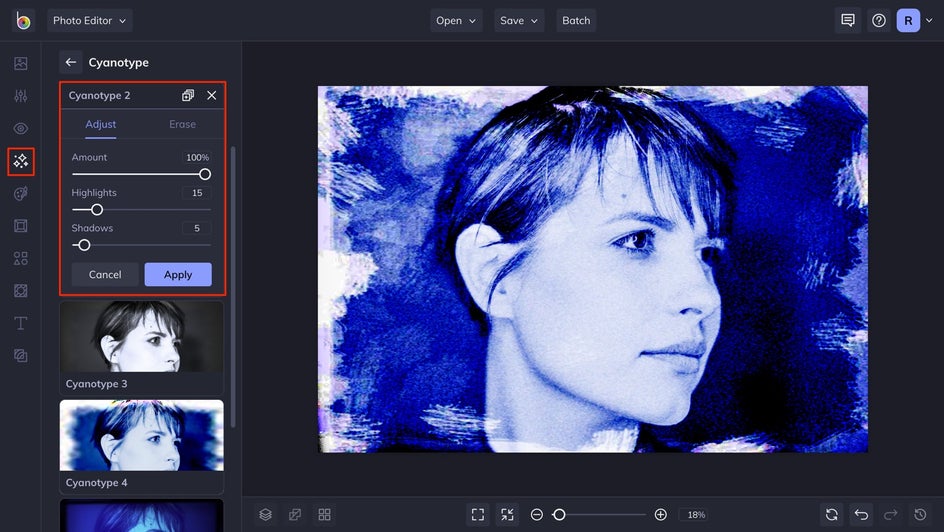Image resolution: width=944 pixels, height=532 pixels.
Task: Cancel the Cyanotype 2 effect
Action: point(105,274)
